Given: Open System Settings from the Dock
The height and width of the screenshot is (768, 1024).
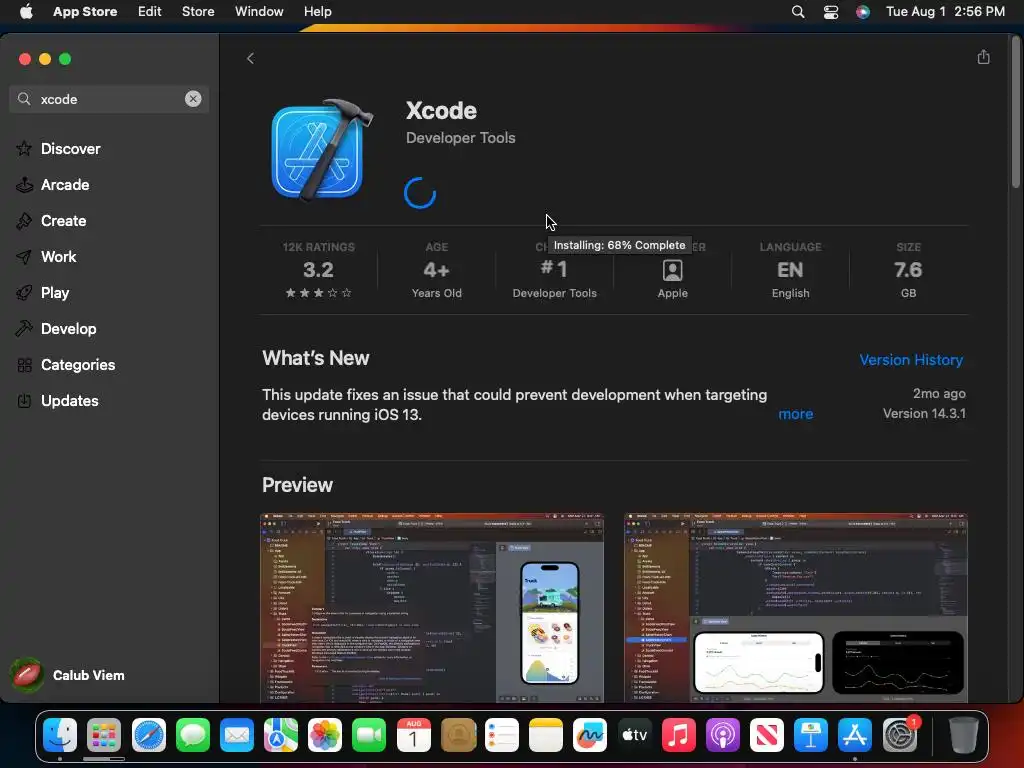Looking at the screenshot, I should point(900,735).
